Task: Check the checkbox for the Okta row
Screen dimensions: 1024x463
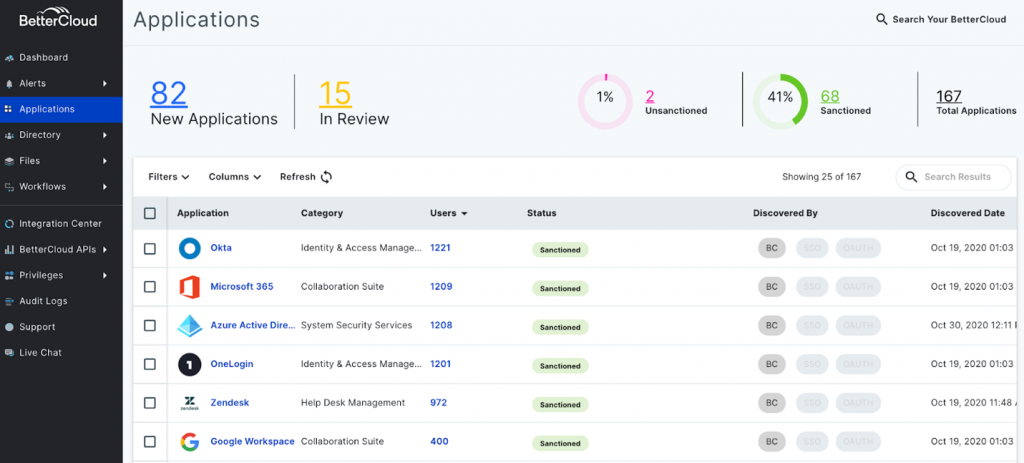Action: 150,249
